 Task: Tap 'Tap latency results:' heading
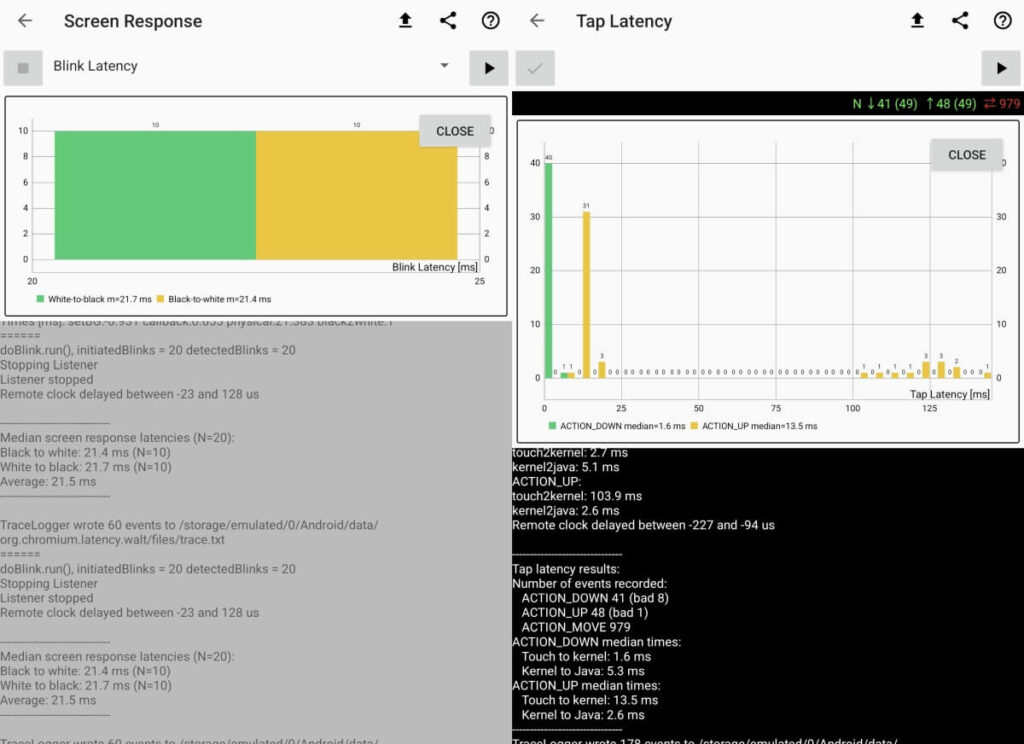click(566, 569)
